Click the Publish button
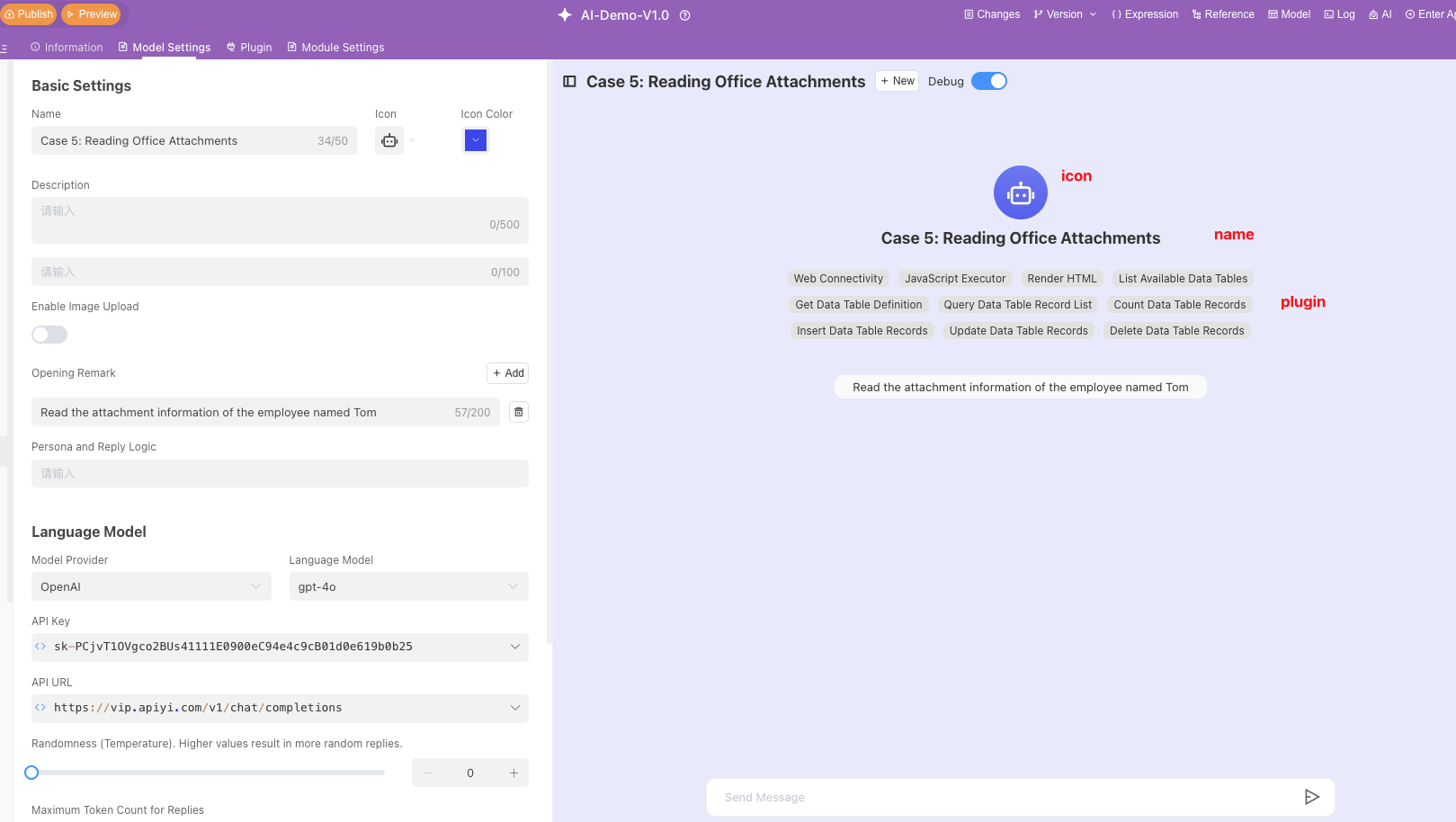This screenshot has height=822, width=1456. coord(29,14)
